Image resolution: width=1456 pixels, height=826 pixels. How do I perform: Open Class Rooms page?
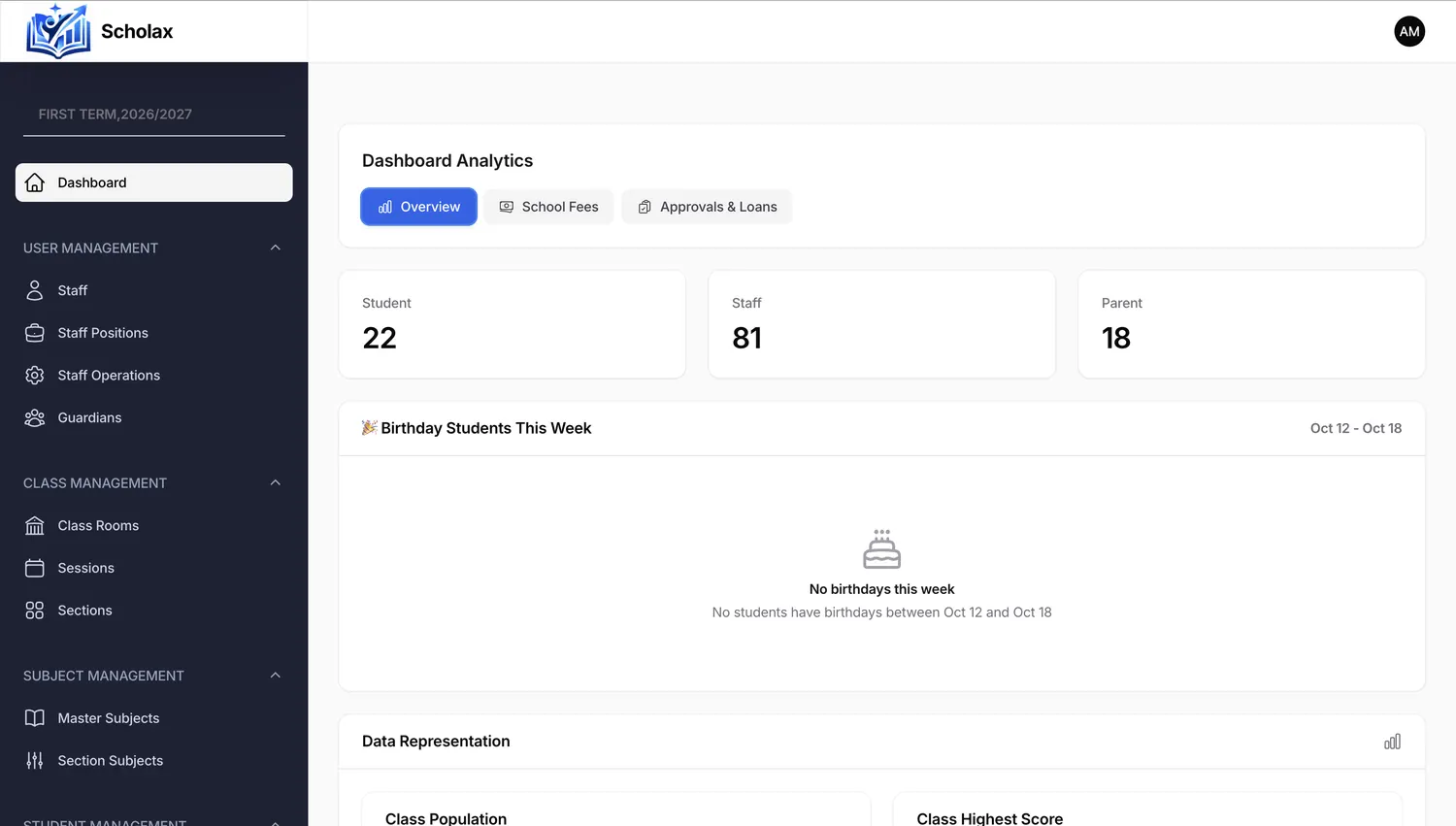click(98, 525)
